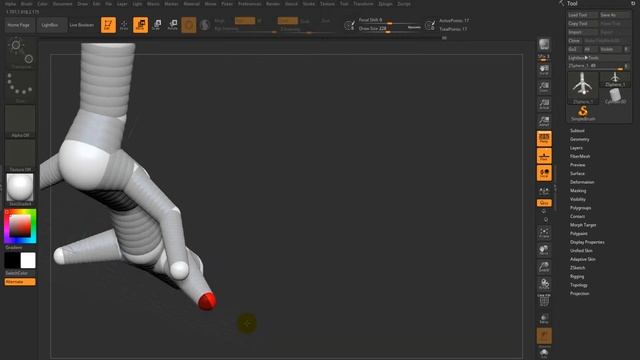Toggle the Alternate color button
Screen dimensions: 640x360
pos(20,282)
